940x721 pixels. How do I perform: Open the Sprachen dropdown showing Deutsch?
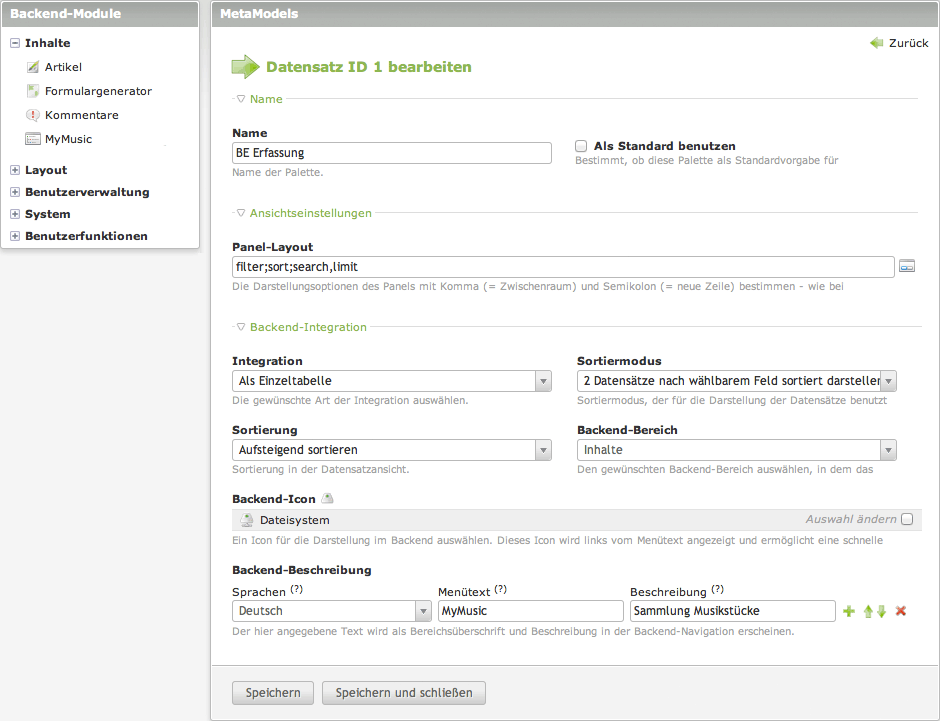point(331,611)
